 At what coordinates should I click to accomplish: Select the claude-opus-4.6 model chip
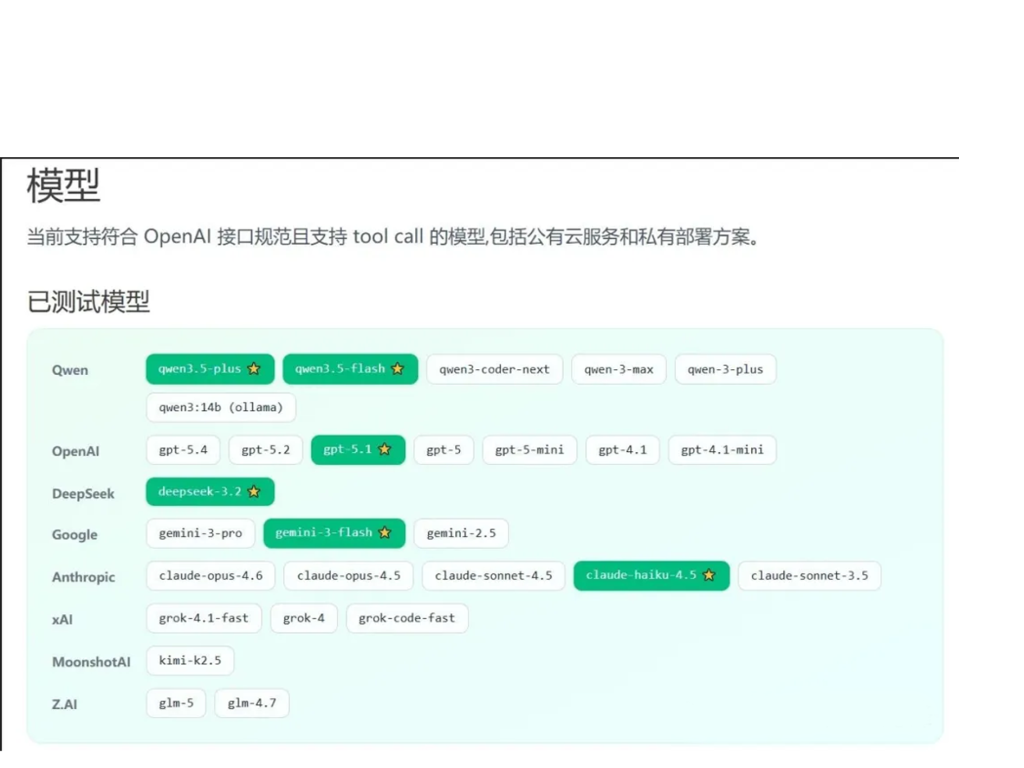pyautogui.click(x=211, y=575)
